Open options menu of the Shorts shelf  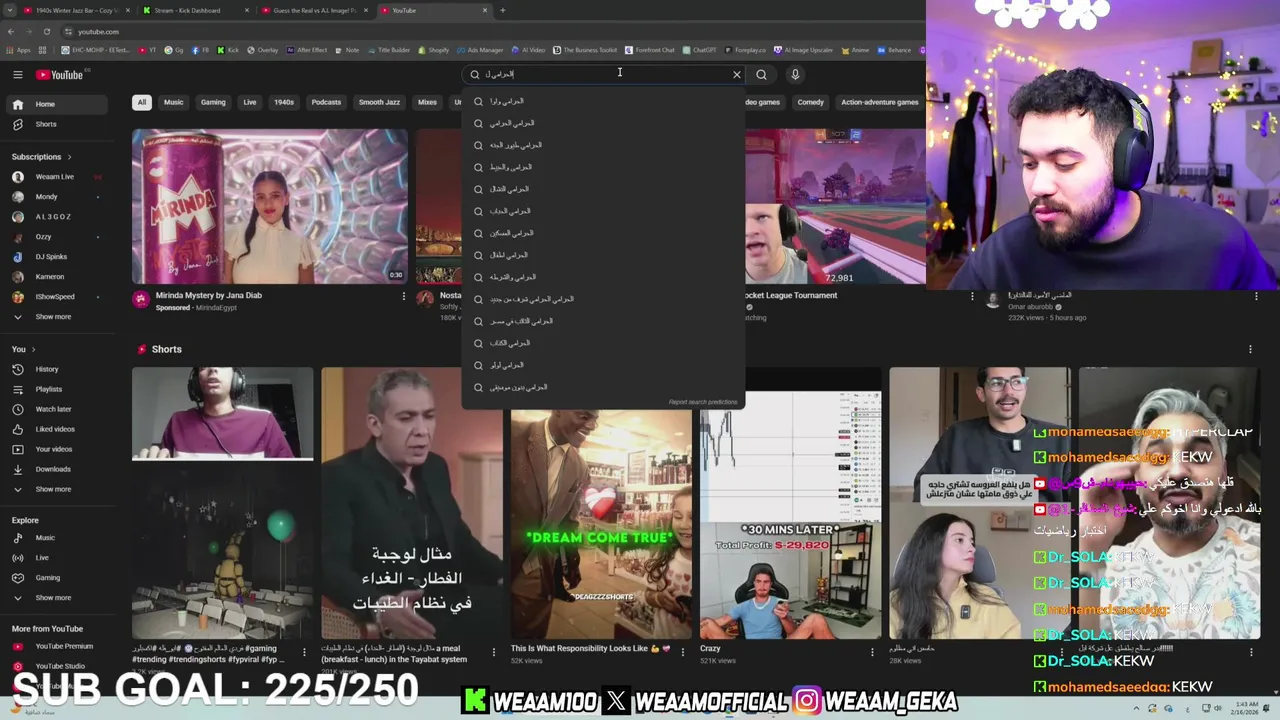(1250, 349)
